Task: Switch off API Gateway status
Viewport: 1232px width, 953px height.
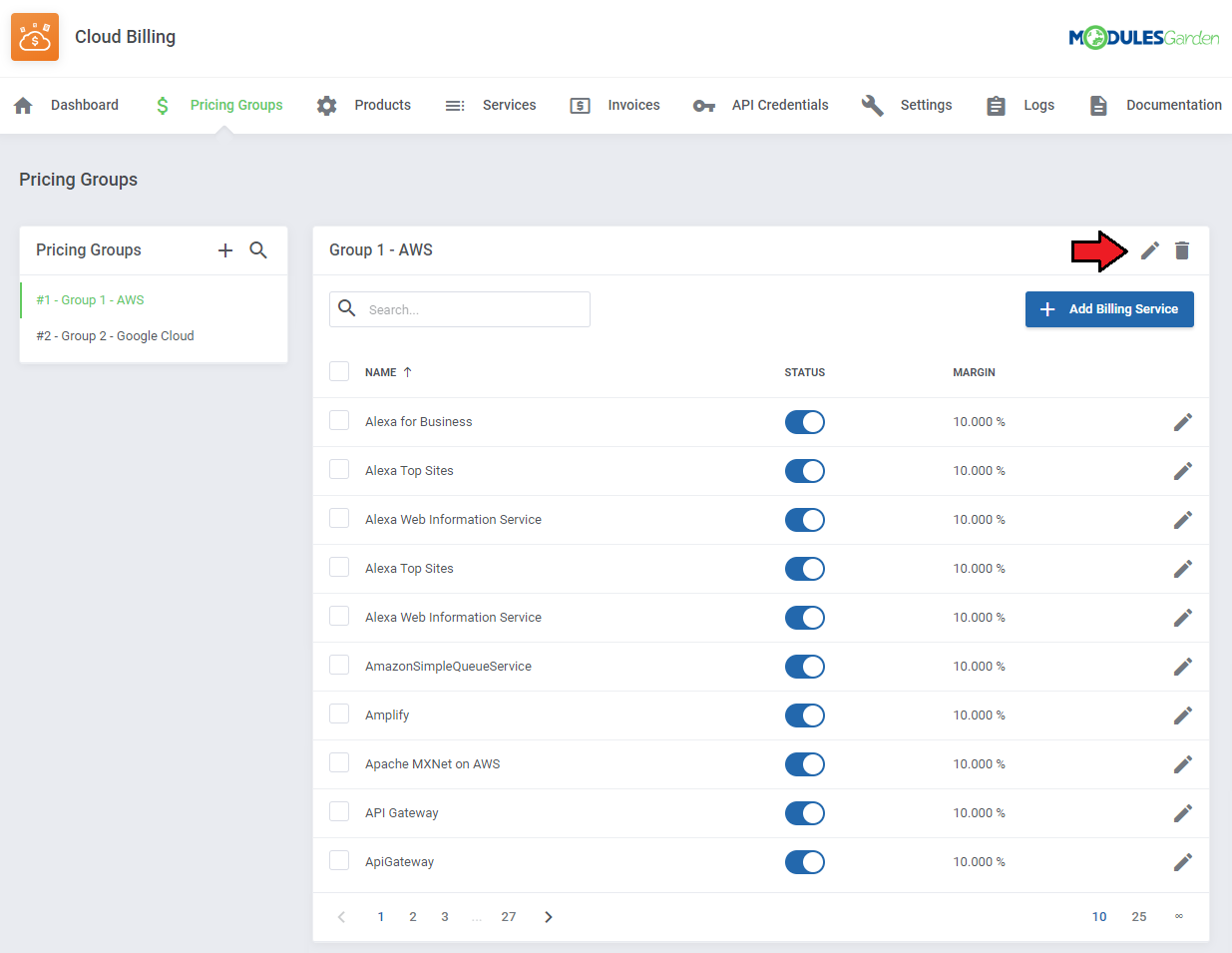Action: pyautogui.click(x=805, y=813)
